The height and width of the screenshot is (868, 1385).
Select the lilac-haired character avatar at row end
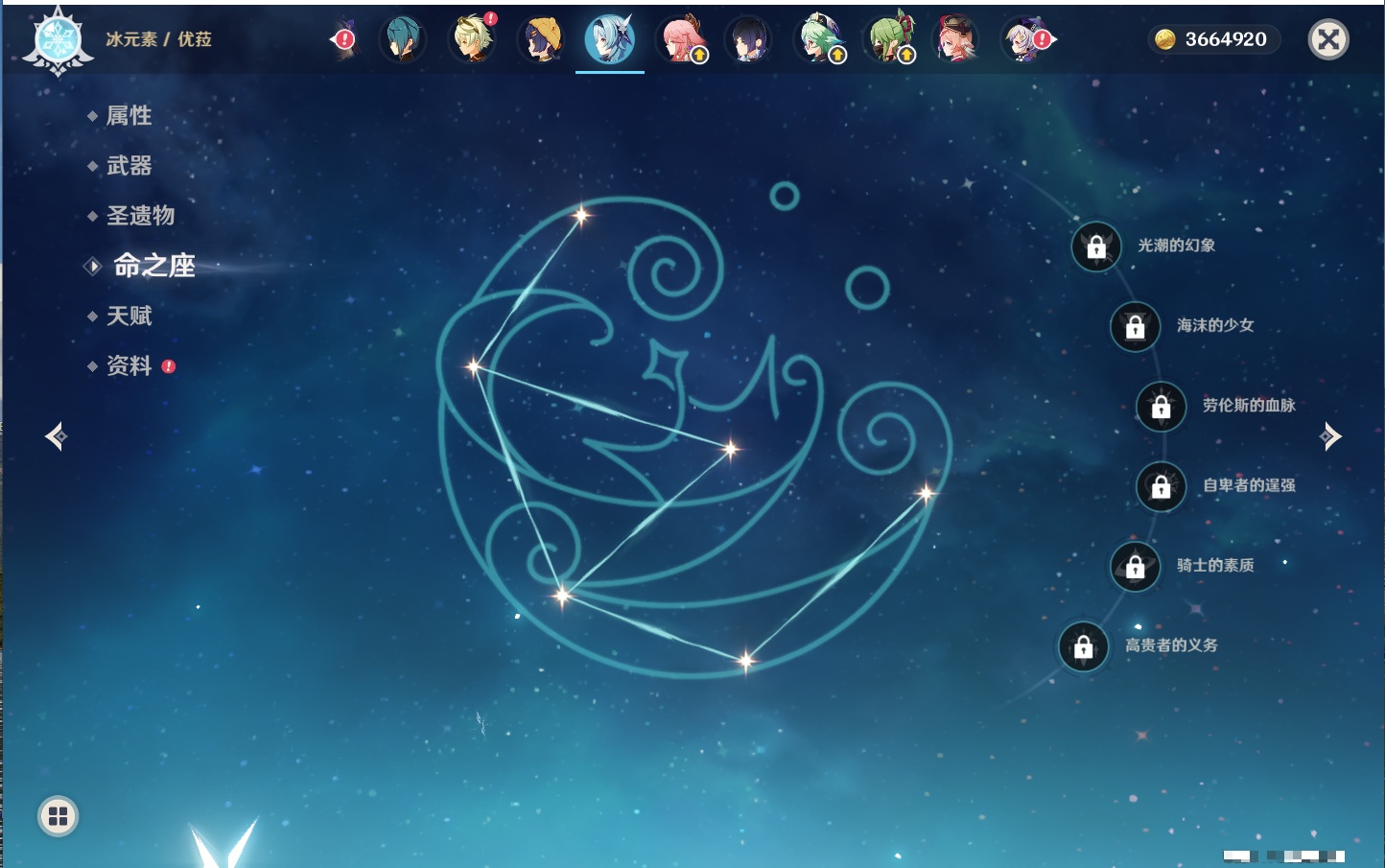(1026, 39)
